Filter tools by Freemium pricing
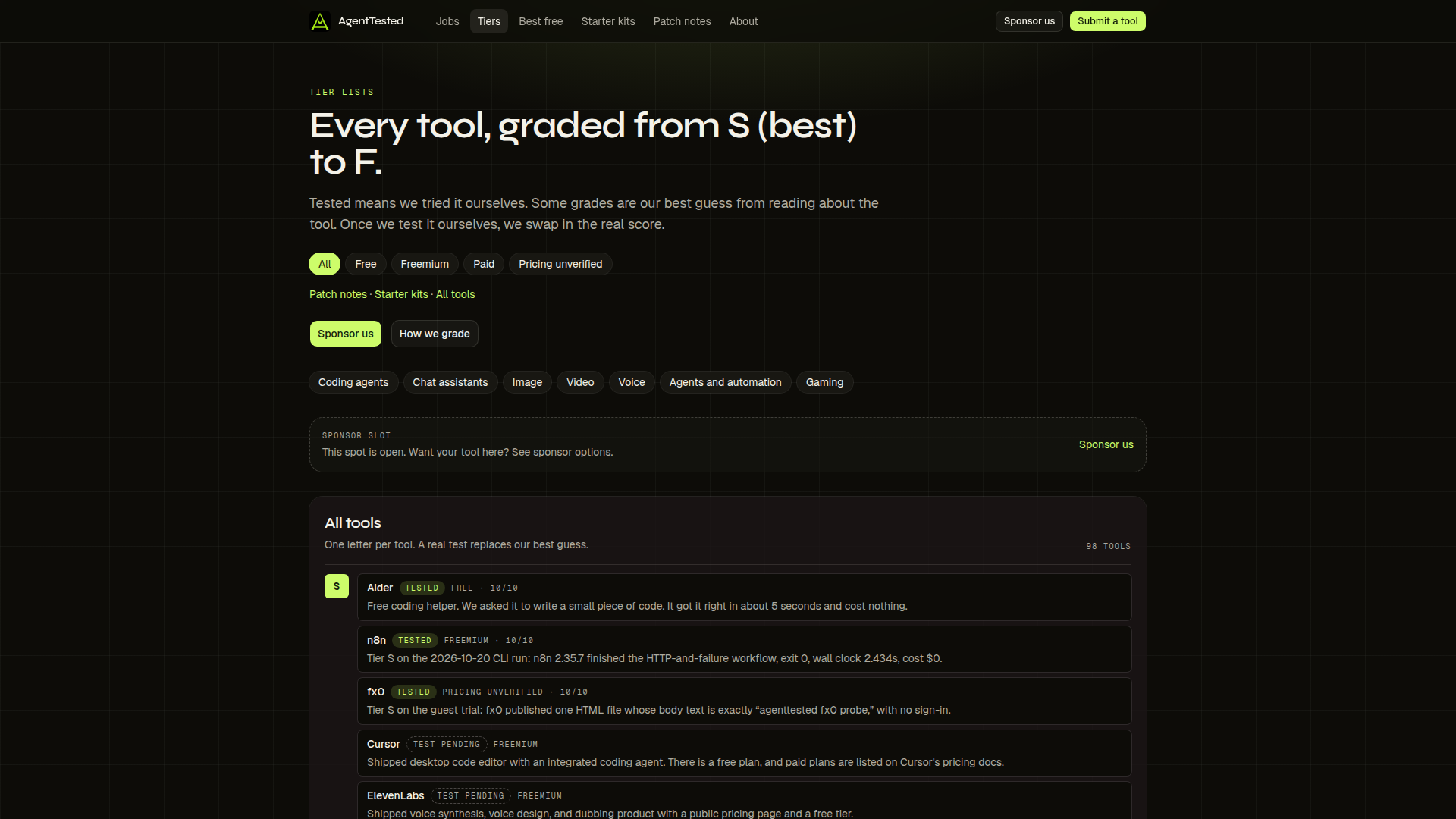Image resolution: width=1456 pixels, height=819 pixels. point(425,264)
